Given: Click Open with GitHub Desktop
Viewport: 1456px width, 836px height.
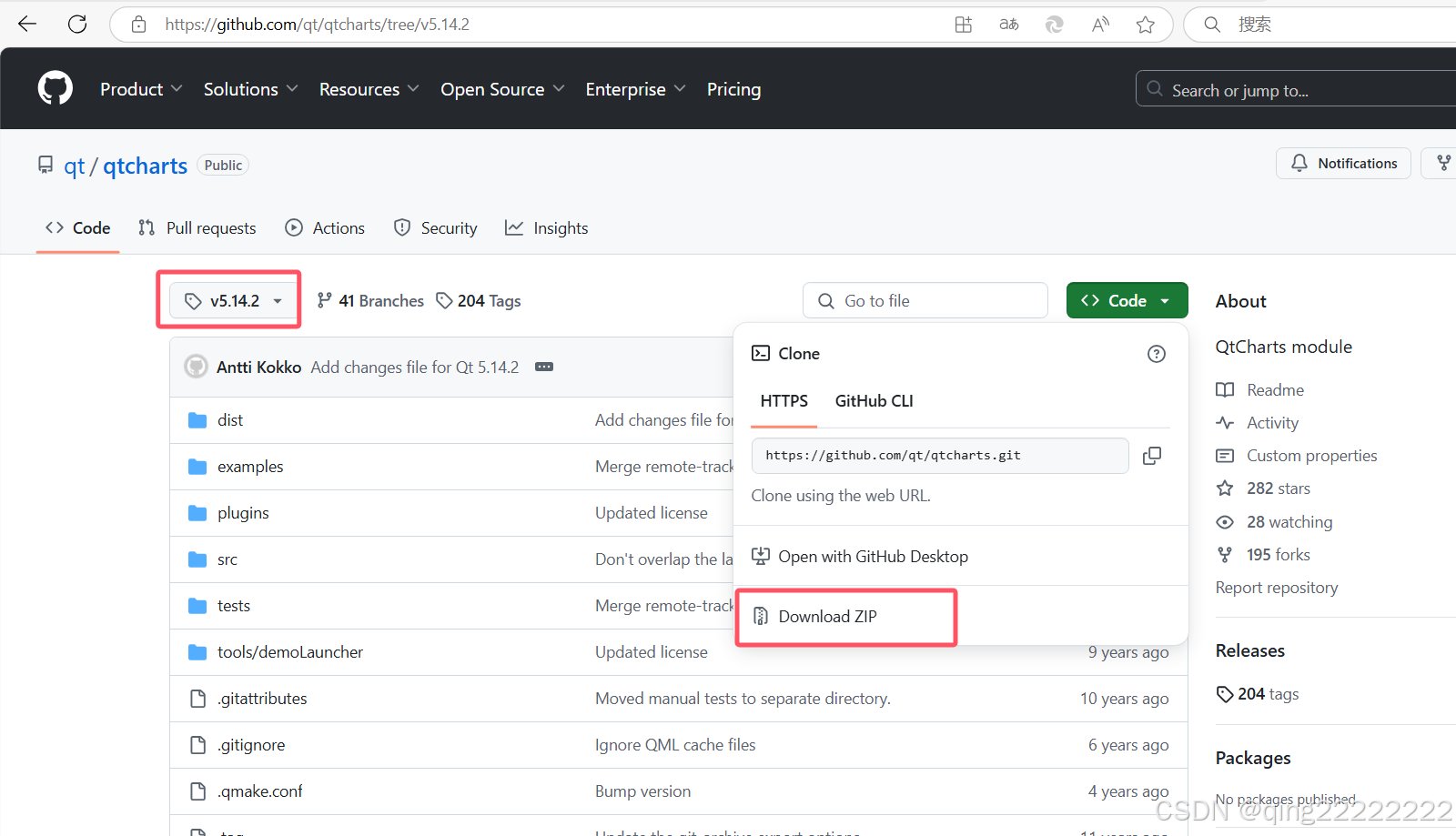Looking at the screenshot, I should pos(860,557).
